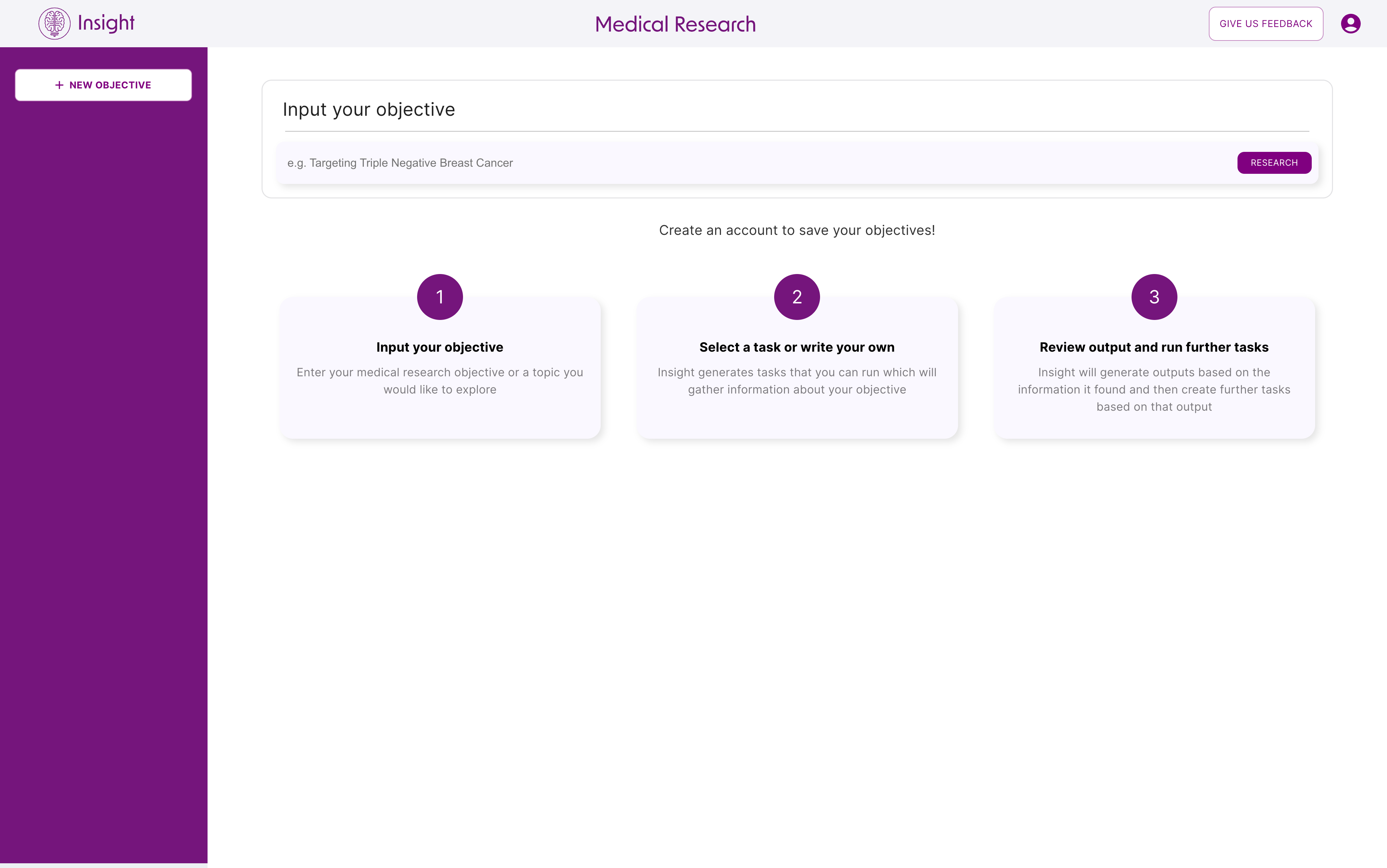Select the Input your objective heading
1387x868 pixels.
369,109
